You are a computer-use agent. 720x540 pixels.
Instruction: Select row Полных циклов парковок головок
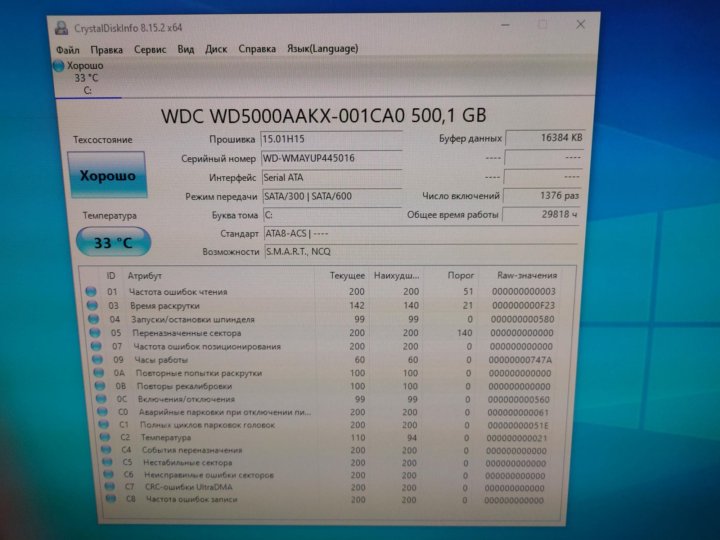327,425
